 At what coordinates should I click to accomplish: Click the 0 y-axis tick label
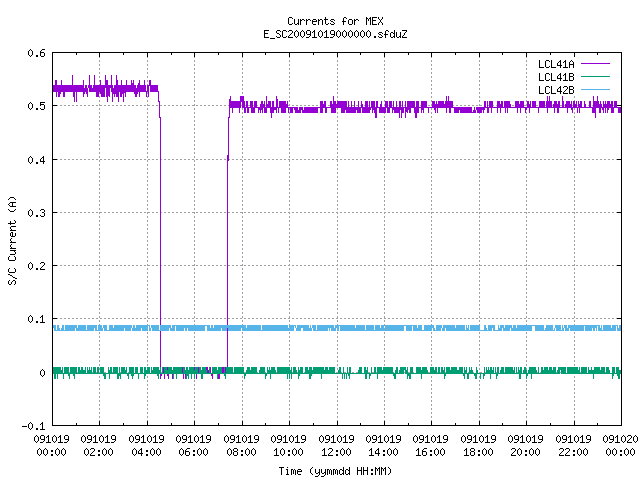pyautogui.click(x=42, y=373)
